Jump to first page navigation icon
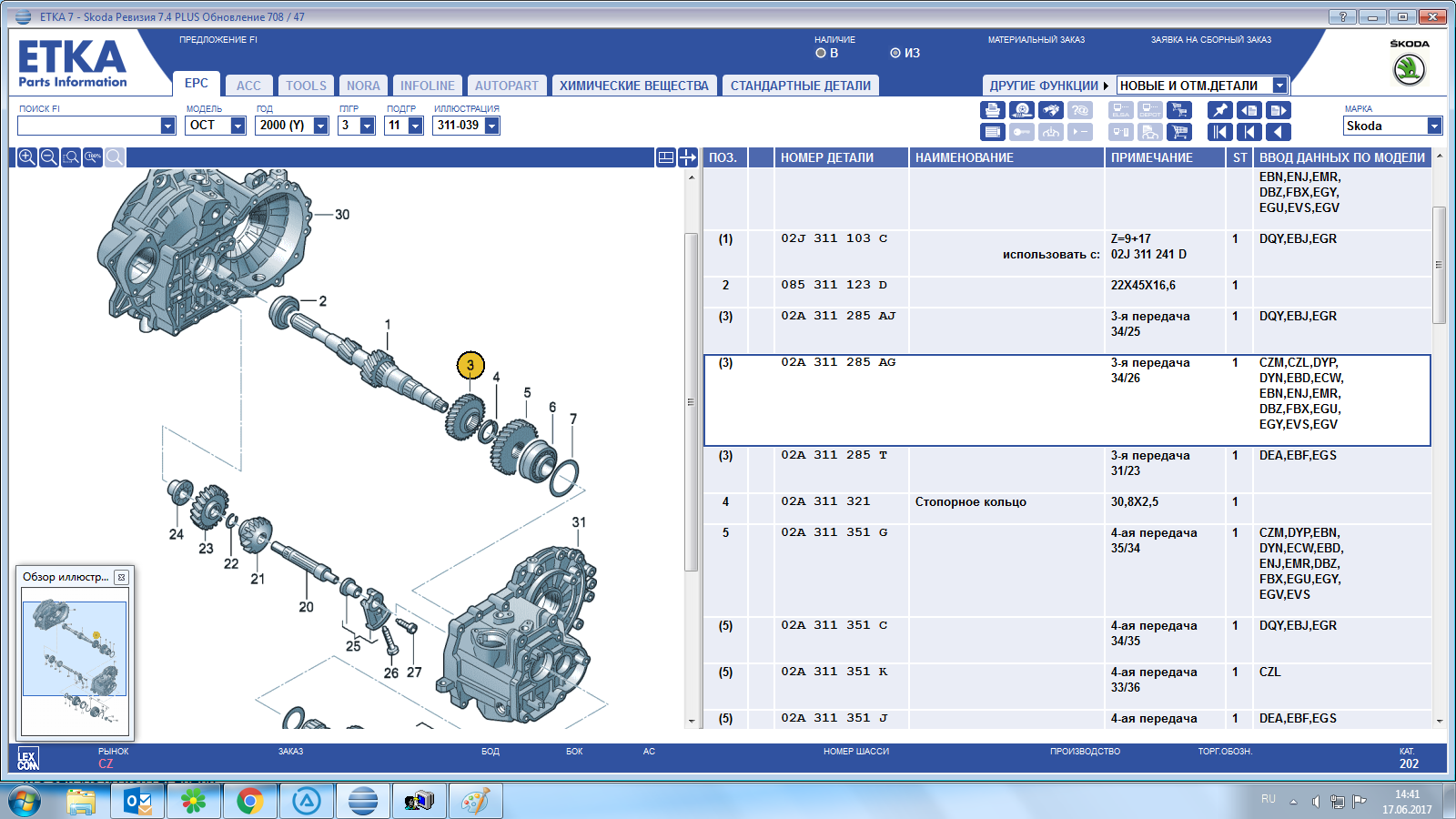Image resolution: width=1456 pixels, height=819 pixels. tap(1219, 132)
